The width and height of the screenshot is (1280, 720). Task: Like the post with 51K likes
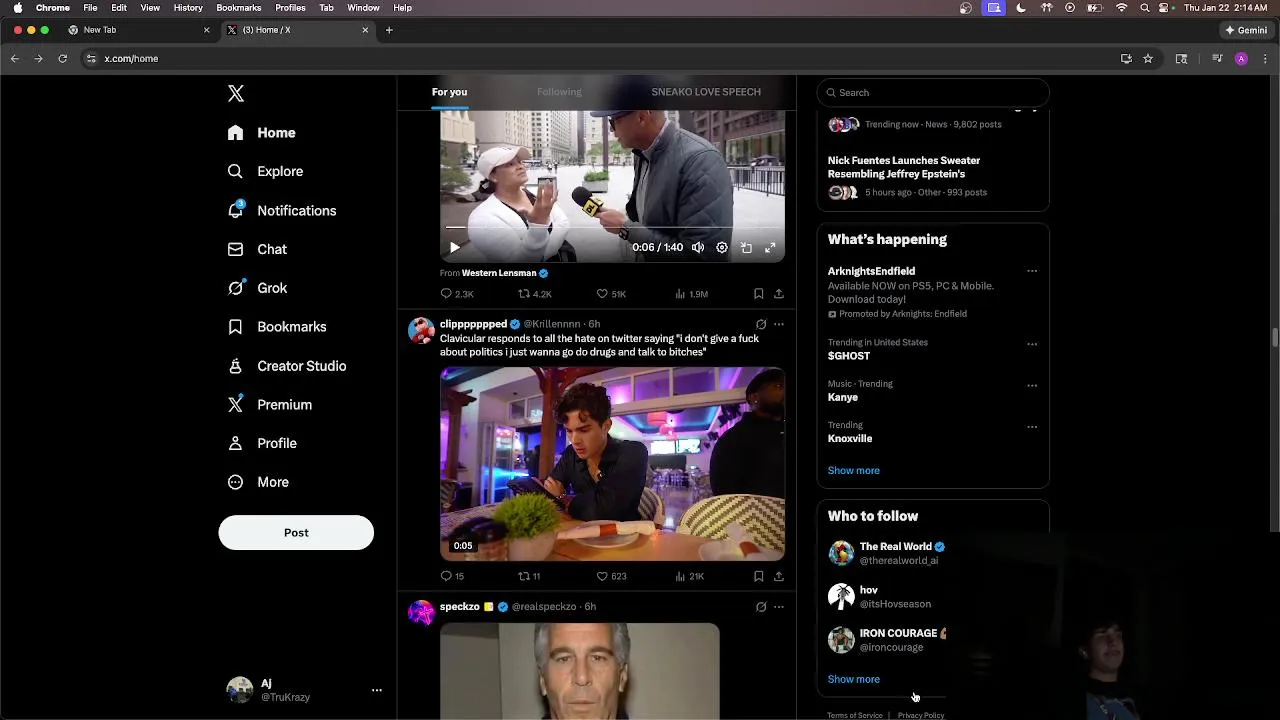point(611,294)
